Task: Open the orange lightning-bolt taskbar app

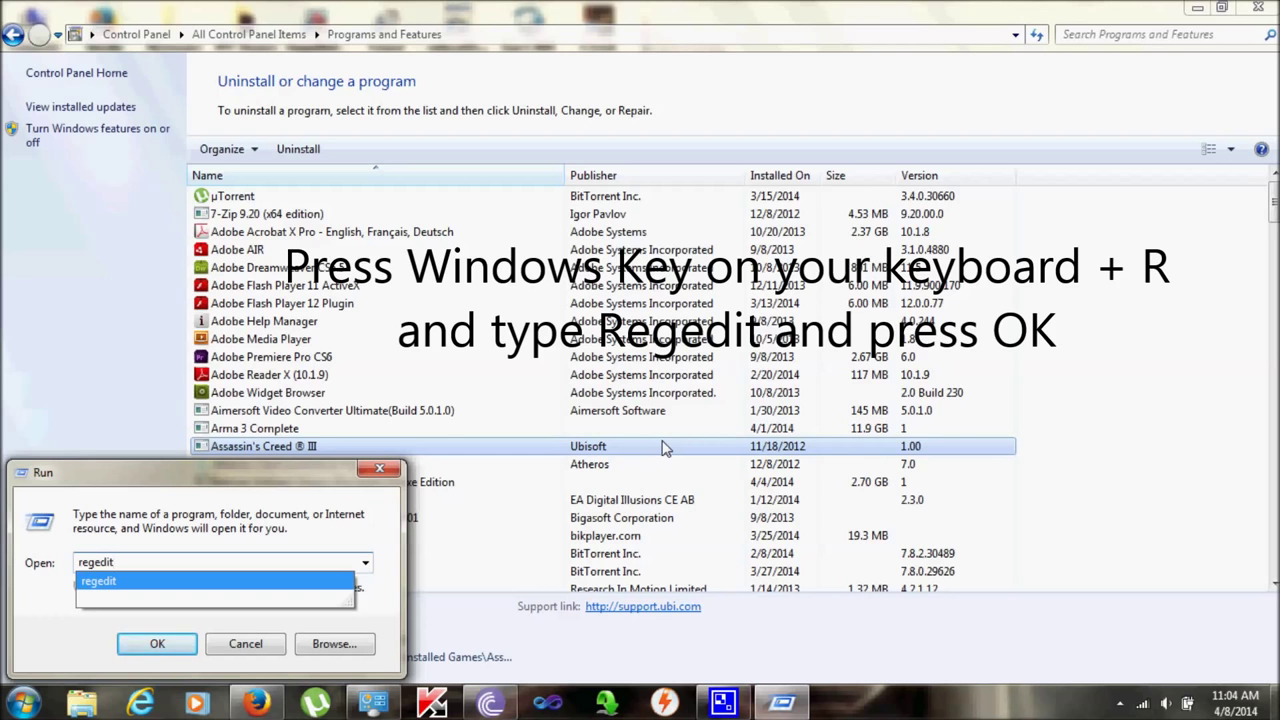Action: tap(665, 703)
